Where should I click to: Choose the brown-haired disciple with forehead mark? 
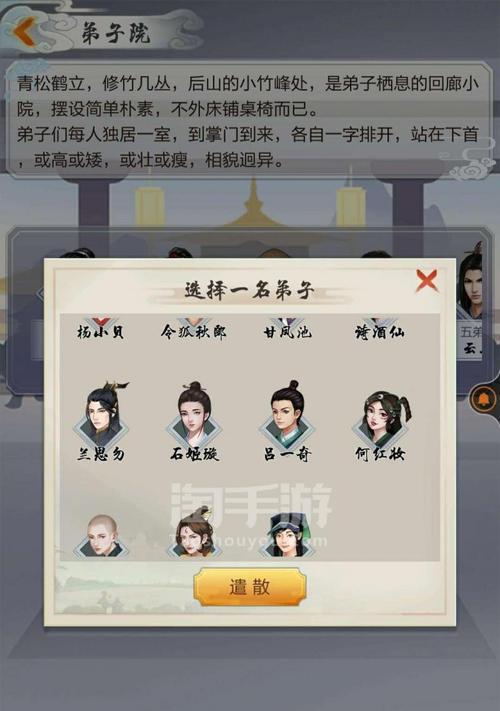(x=194, y=532)
